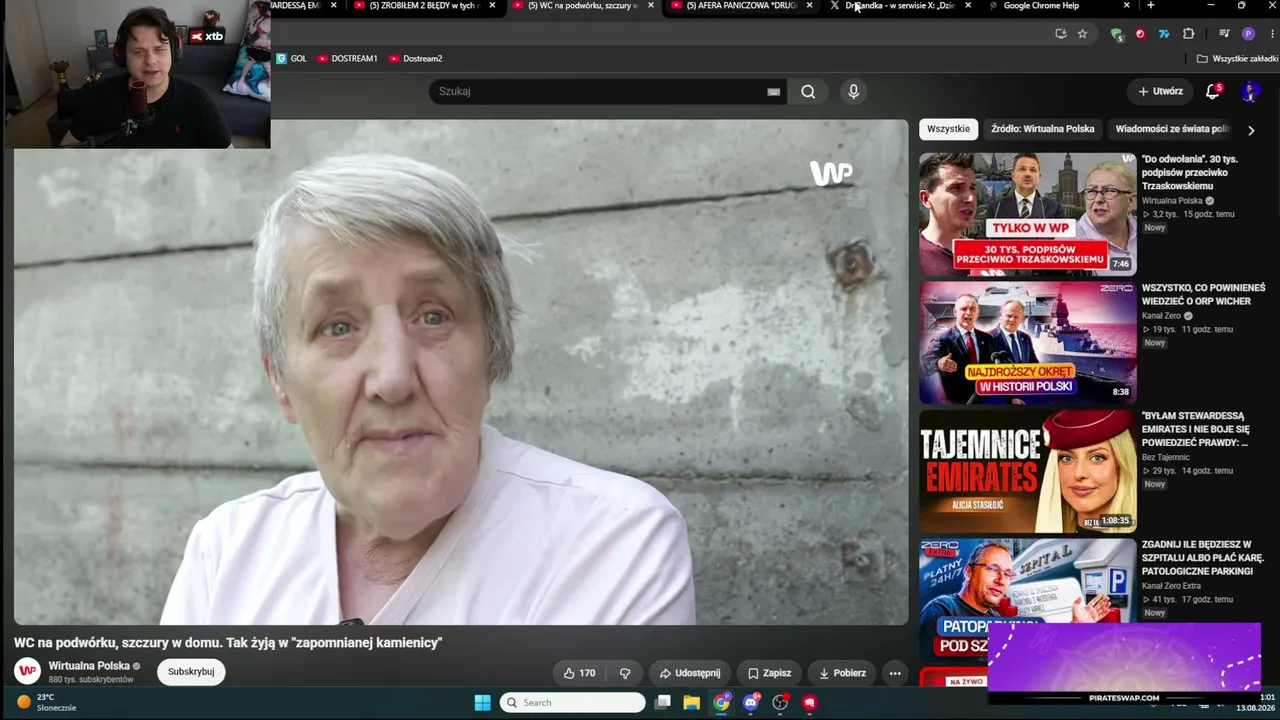Image resolution: width=1280 pixels, height=720 pixels.
Task: Select the Wiadomości ze świata polityki chip
Action: pos(1172,129)
